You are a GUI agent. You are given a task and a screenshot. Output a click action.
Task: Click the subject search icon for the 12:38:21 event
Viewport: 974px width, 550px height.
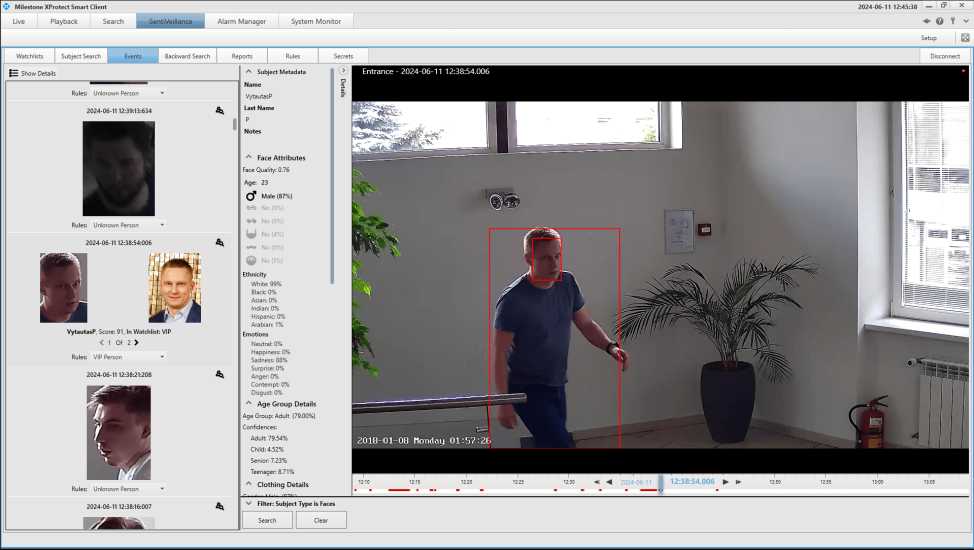point(219,375)
